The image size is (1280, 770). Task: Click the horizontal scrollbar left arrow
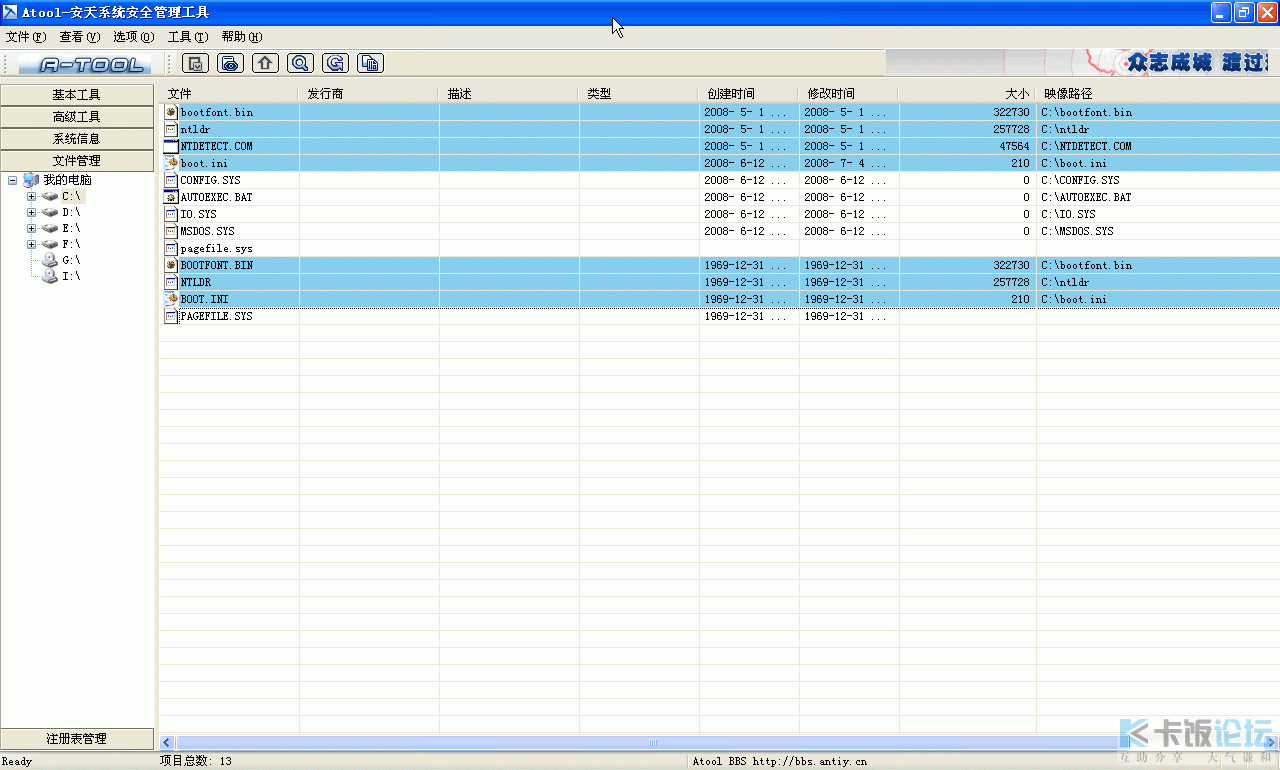(167, 742)
